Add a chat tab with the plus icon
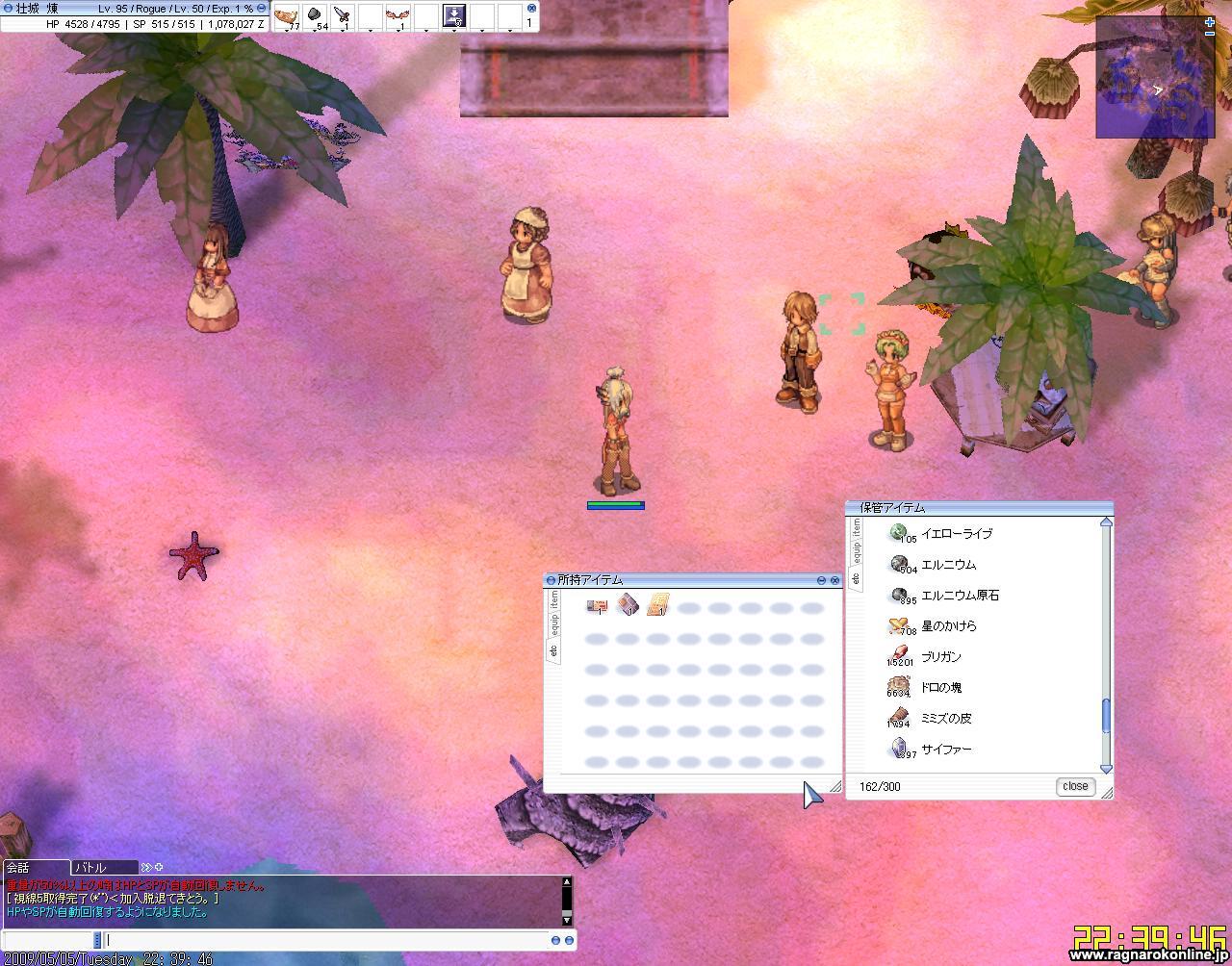 point(159,867)
